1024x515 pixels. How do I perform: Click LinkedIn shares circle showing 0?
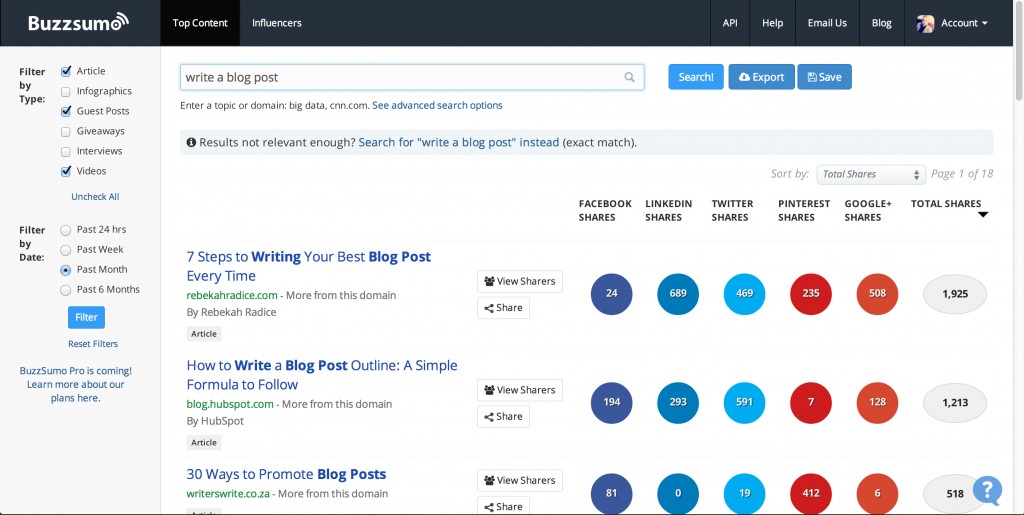click(678, 493)
